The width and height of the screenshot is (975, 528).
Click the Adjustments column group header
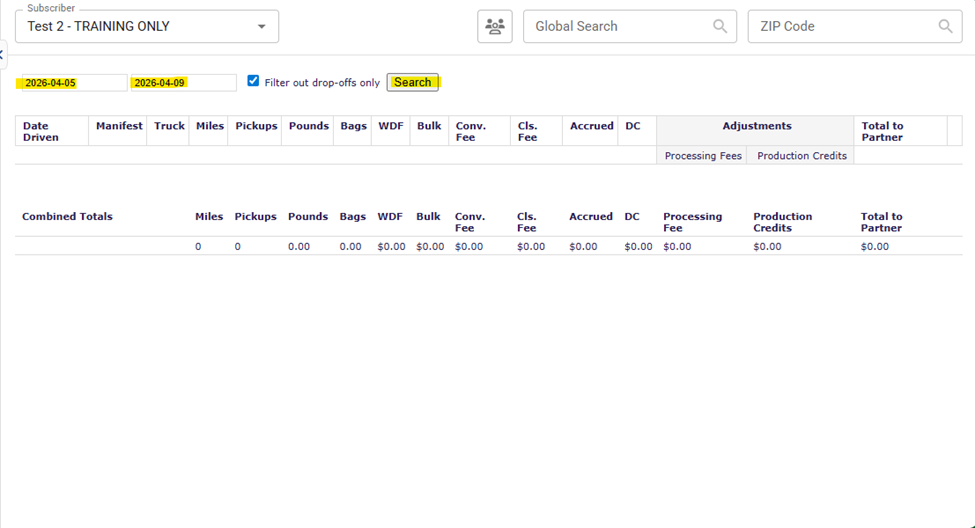pos(756,126)
